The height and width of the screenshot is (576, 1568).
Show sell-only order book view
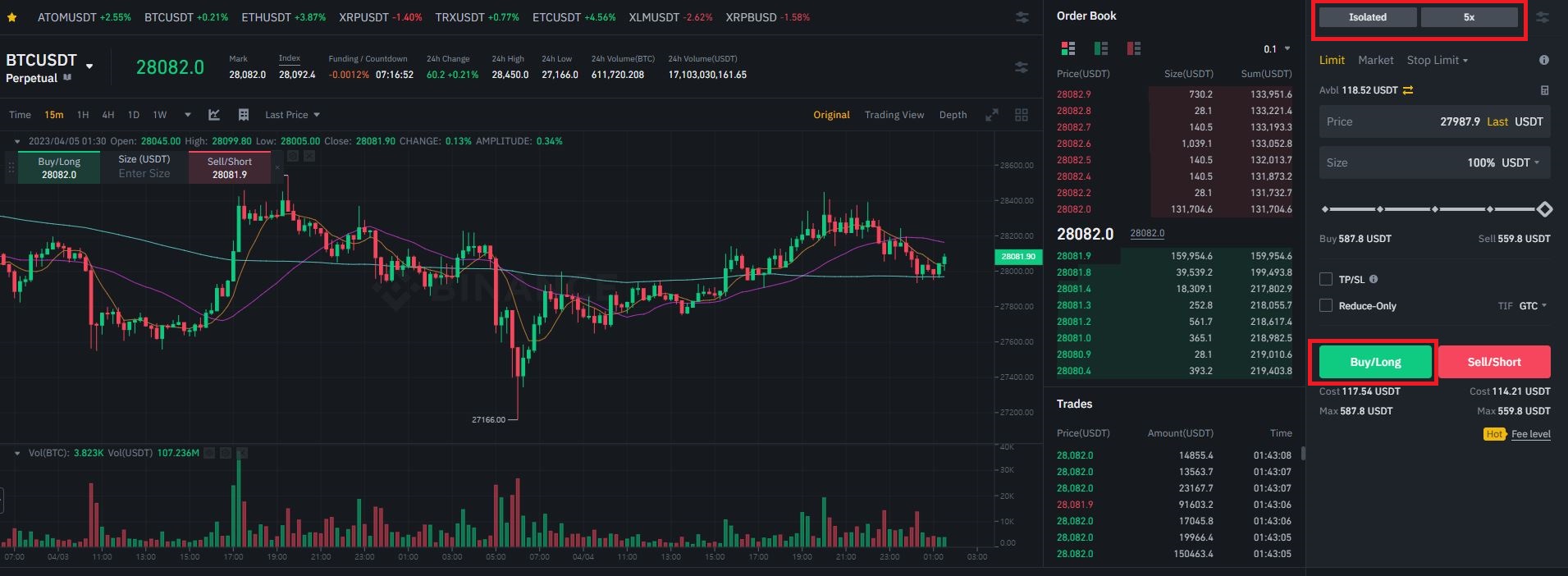tap(1134, 48)
